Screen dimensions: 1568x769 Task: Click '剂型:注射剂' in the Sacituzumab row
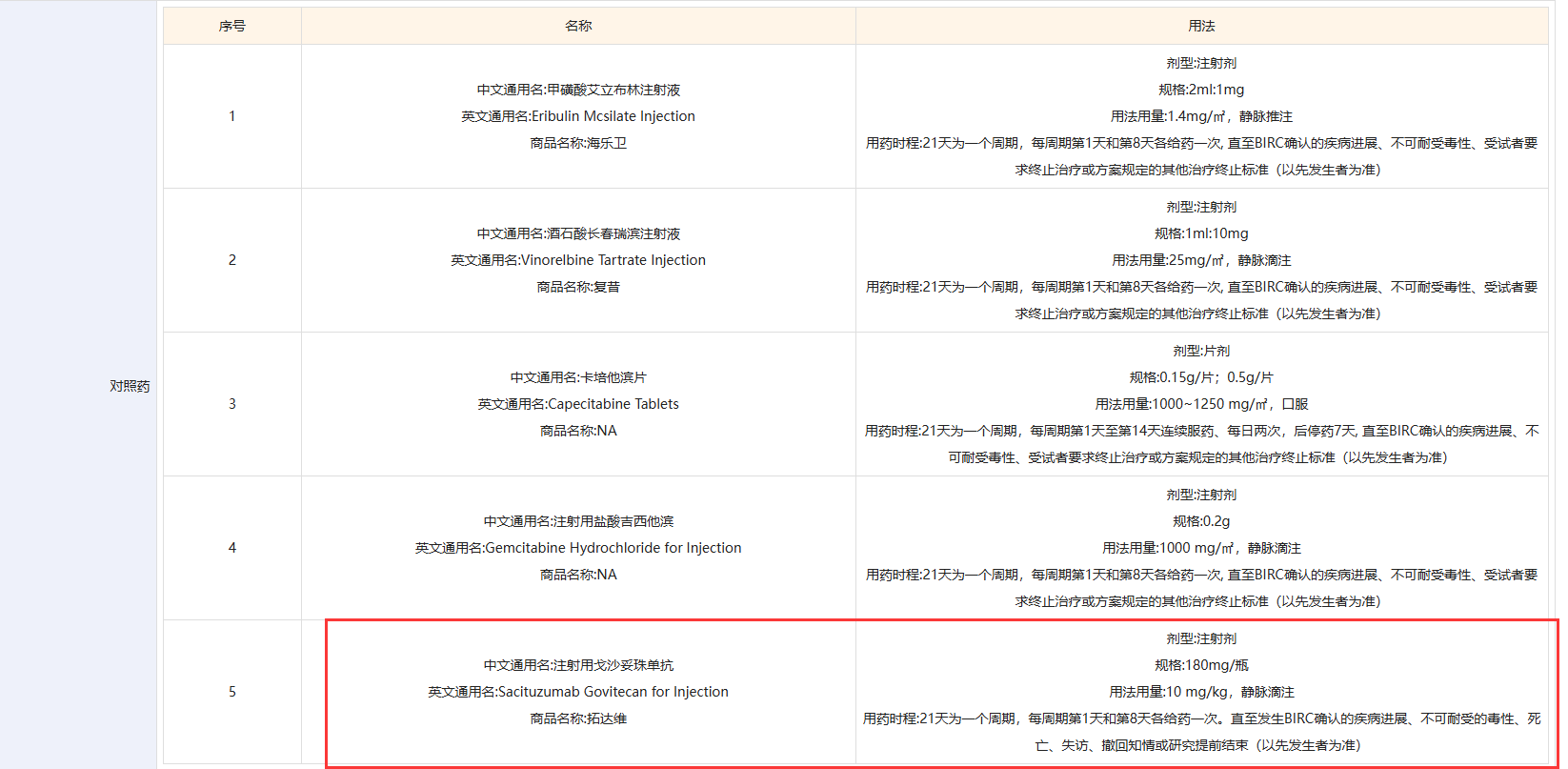coord(1201,638)
